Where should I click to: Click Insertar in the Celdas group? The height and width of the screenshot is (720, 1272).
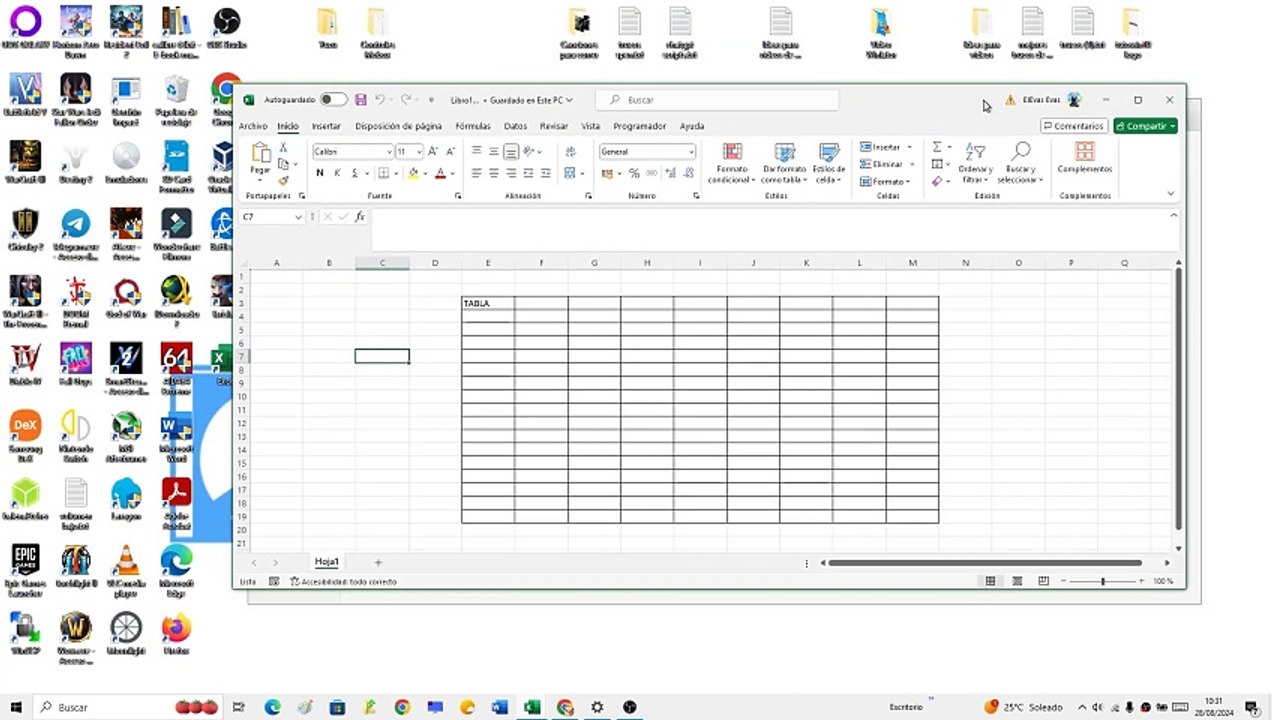click(x=885, y=147)
